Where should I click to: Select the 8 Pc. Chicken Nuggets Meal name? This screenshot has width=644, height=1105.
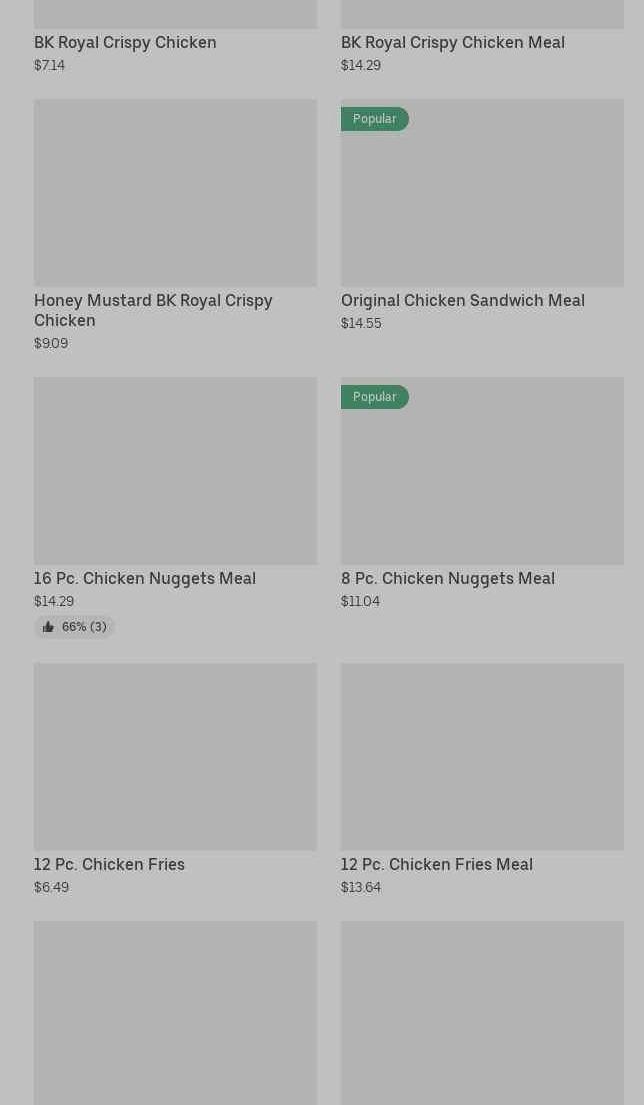tap(447, 578)
